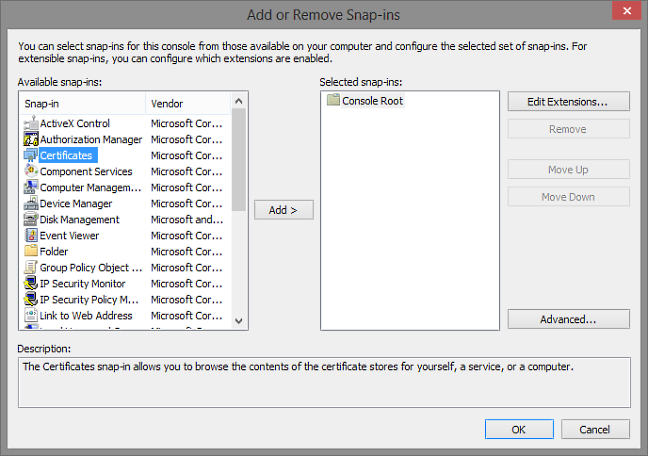The width and height of the screenshot is (648, 456).
Task: Click the Component Services icon
Action: (30, 172)
